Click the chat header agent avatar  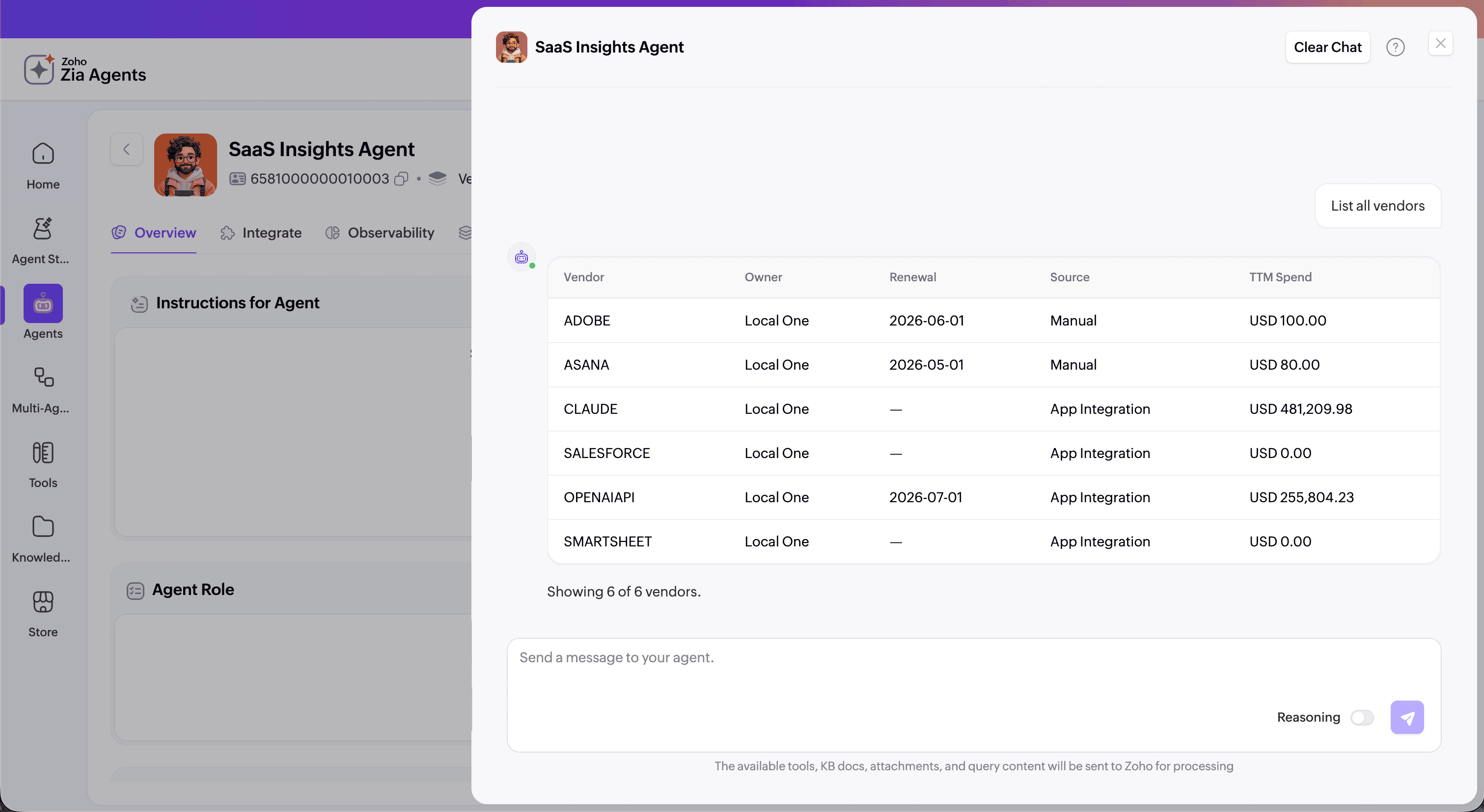512,47
